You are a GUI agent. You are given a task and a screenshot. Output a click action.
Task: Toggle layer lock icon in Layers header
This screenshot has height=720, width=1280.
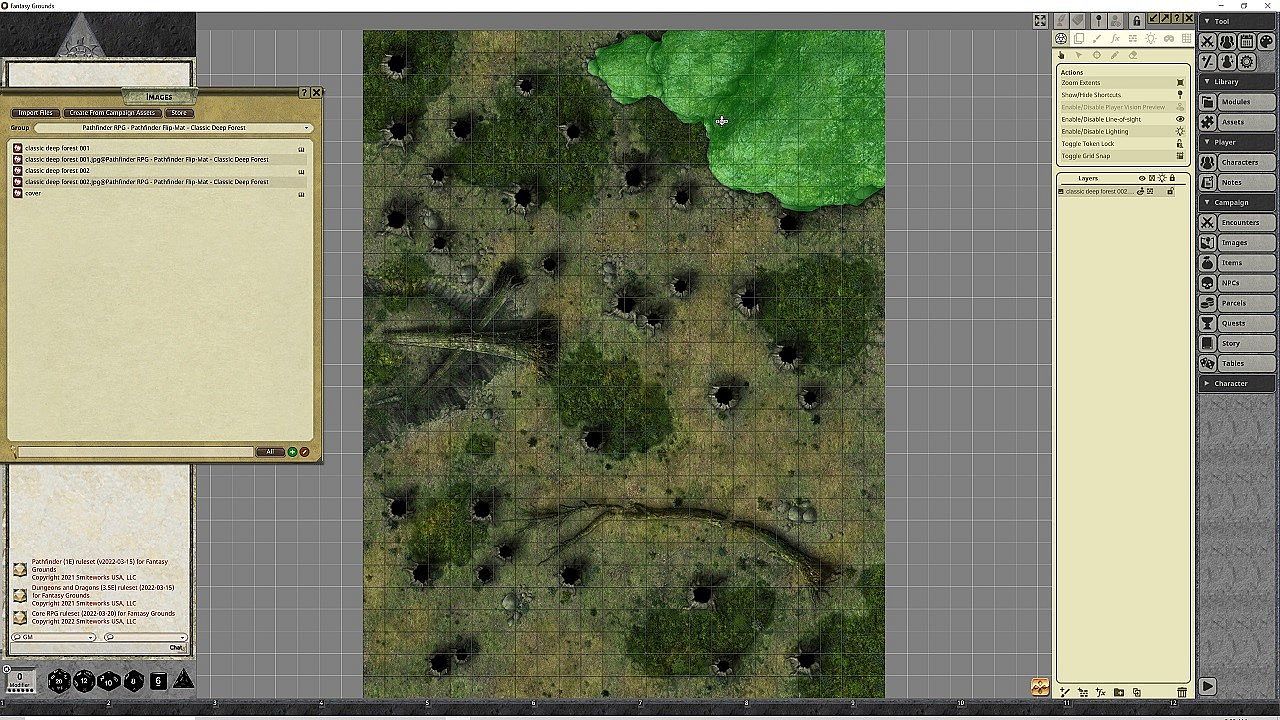point(1172,178)
